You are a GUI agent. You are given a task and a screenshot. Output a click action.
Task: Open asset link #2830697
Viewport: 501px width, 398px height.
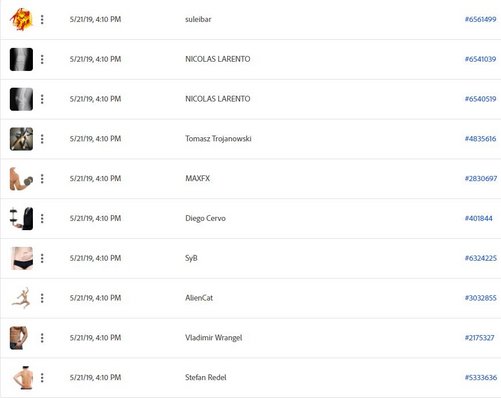[x=481, y=178]
